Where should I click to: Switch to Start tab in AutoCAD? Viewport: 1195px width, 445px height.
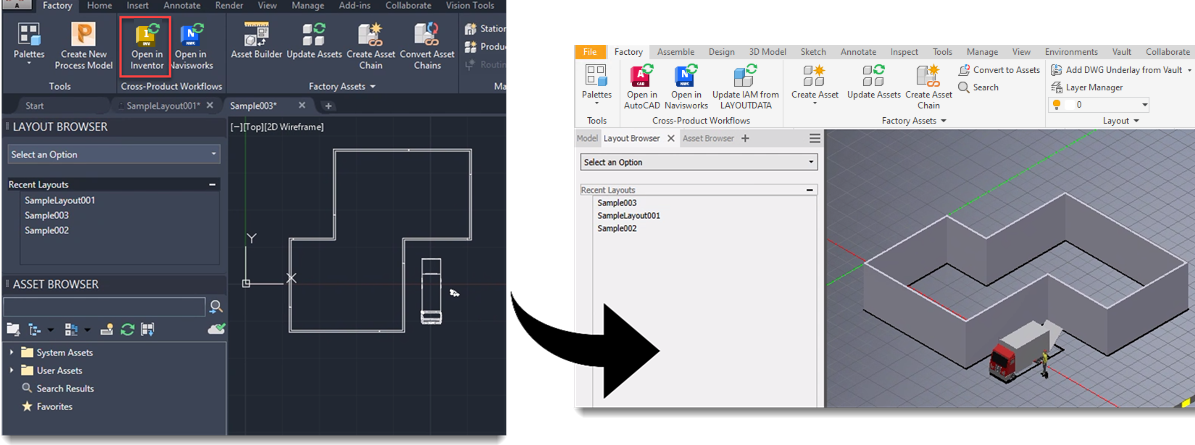pyautogui.click(x=34, y=106)
